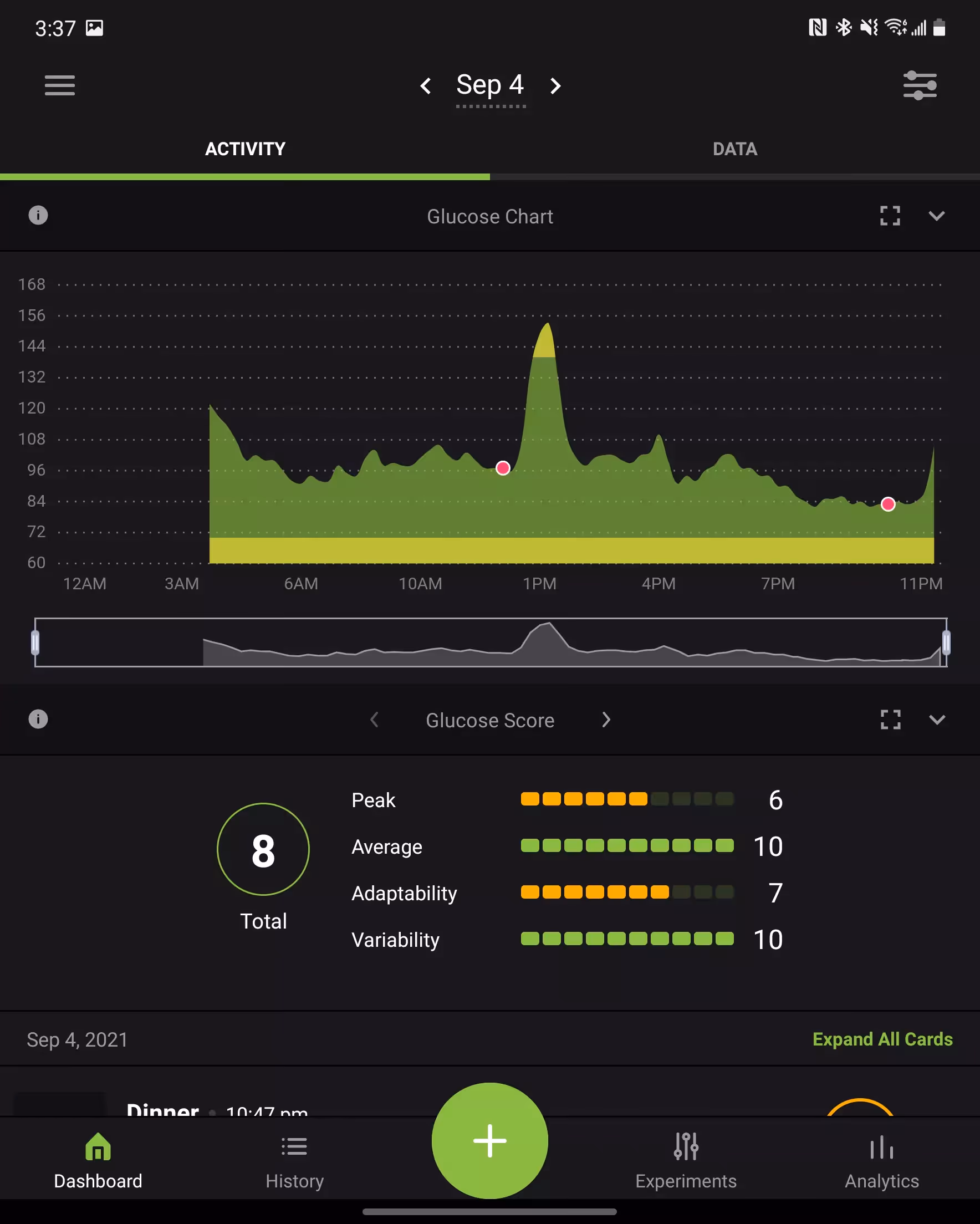Open the Glucose Score info tooltip

(38, 720)
